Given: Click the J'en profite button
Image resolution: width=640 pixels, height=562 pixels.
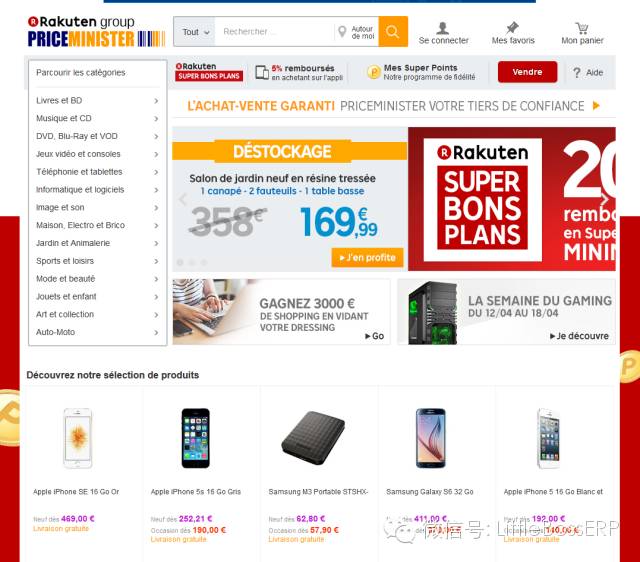Looking at the screenshot, I should 367,258.
